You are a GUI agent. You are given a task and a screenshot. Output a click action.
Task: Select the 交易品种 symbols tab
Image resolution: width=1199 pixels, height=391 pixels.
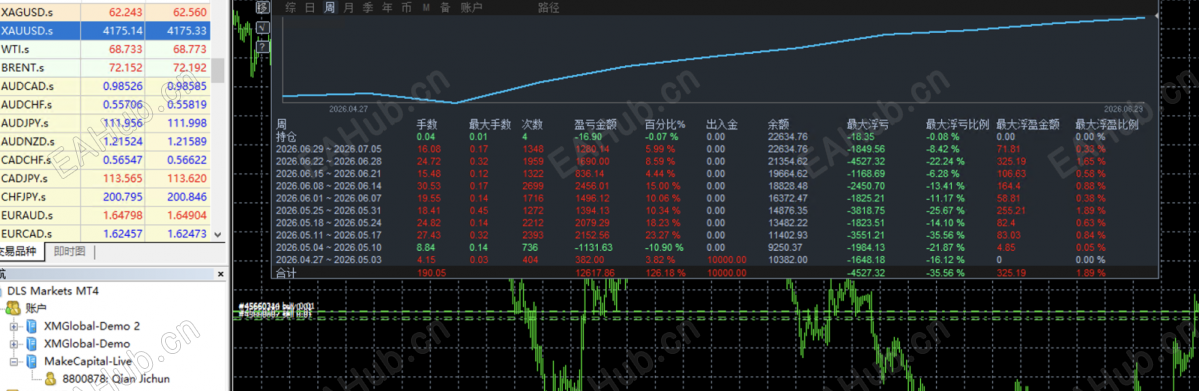tap(21, 252)
